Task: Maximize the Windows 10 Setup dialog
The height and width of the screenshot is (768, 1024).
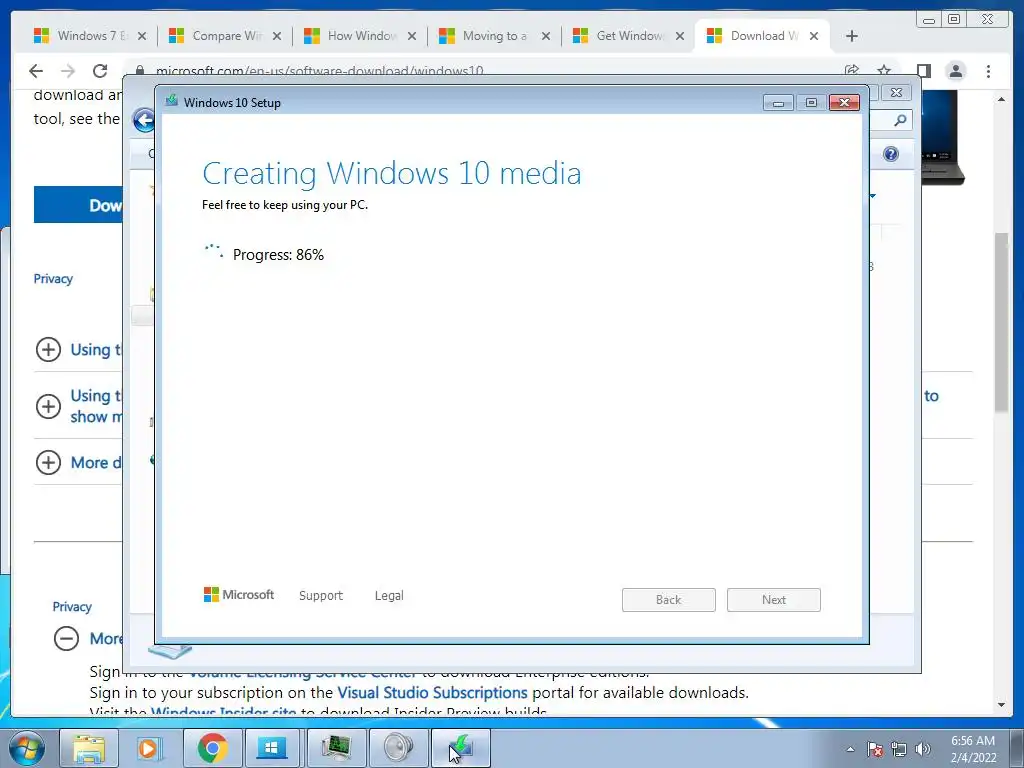Action: (811, 103)
